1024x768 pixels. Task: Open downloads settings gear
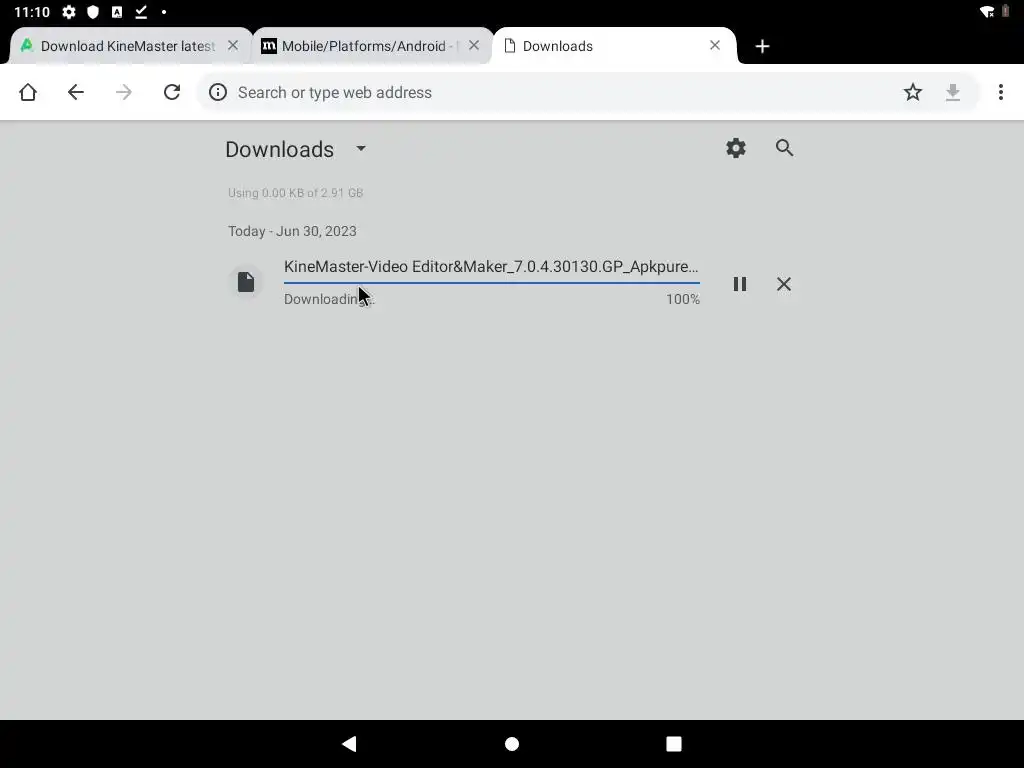[736, 148]
